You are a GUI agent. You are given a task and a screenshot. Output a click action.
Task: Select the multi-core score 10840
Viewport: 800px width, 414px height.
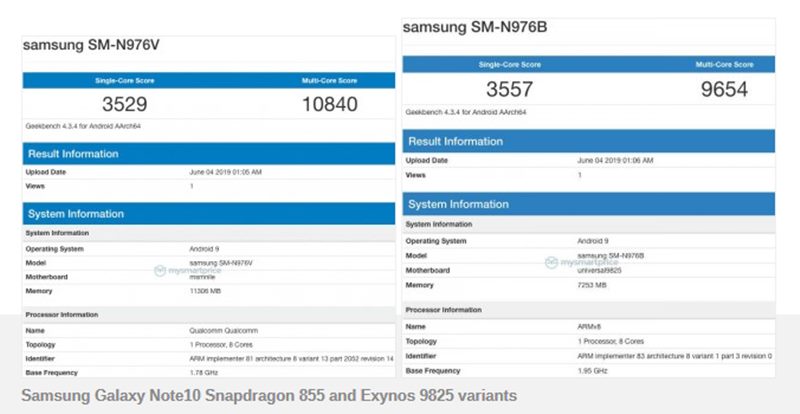[x=330, y=104]
